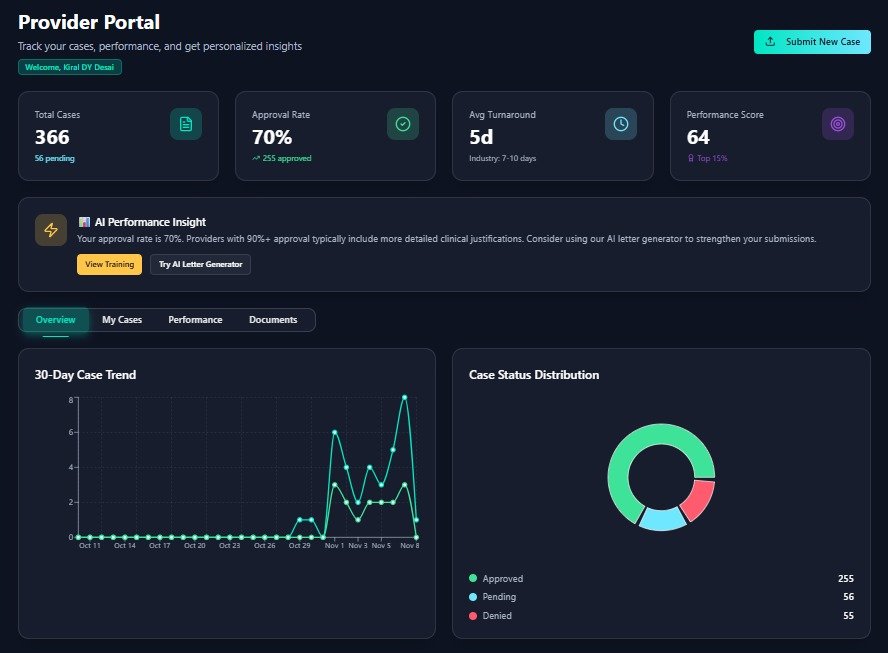Click the target icon in Performance Score card

point(837,124)
